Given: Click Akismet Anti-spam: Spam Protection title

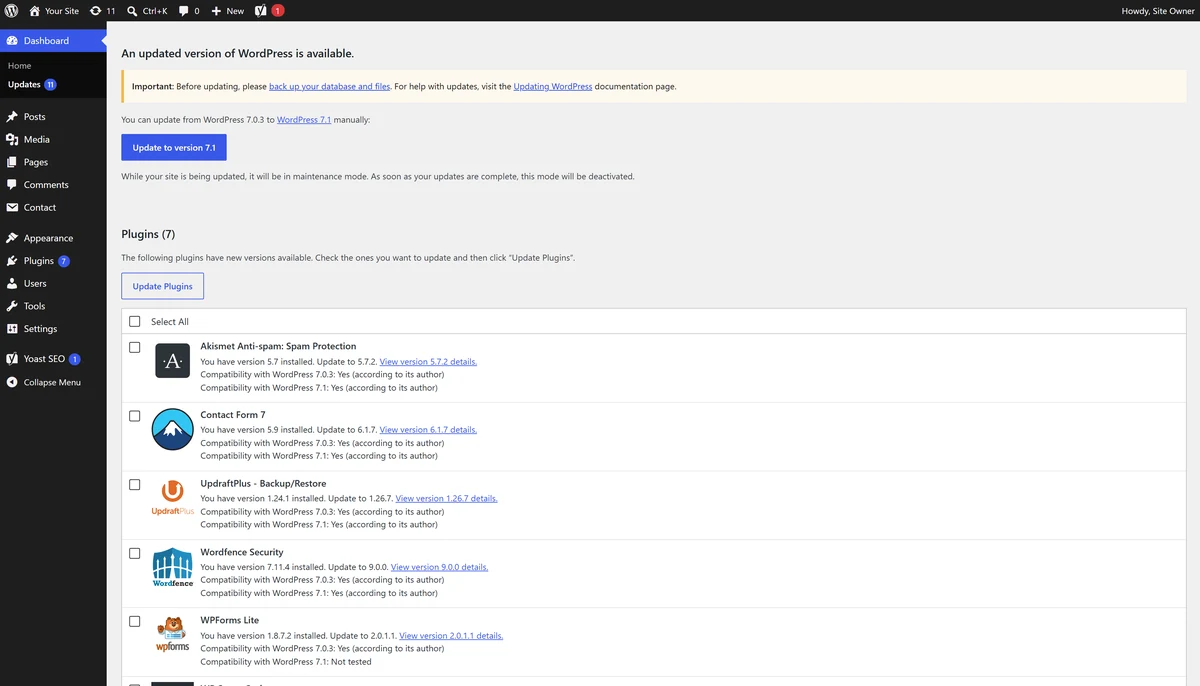Looking at the screenshot, I should [278, 346].
